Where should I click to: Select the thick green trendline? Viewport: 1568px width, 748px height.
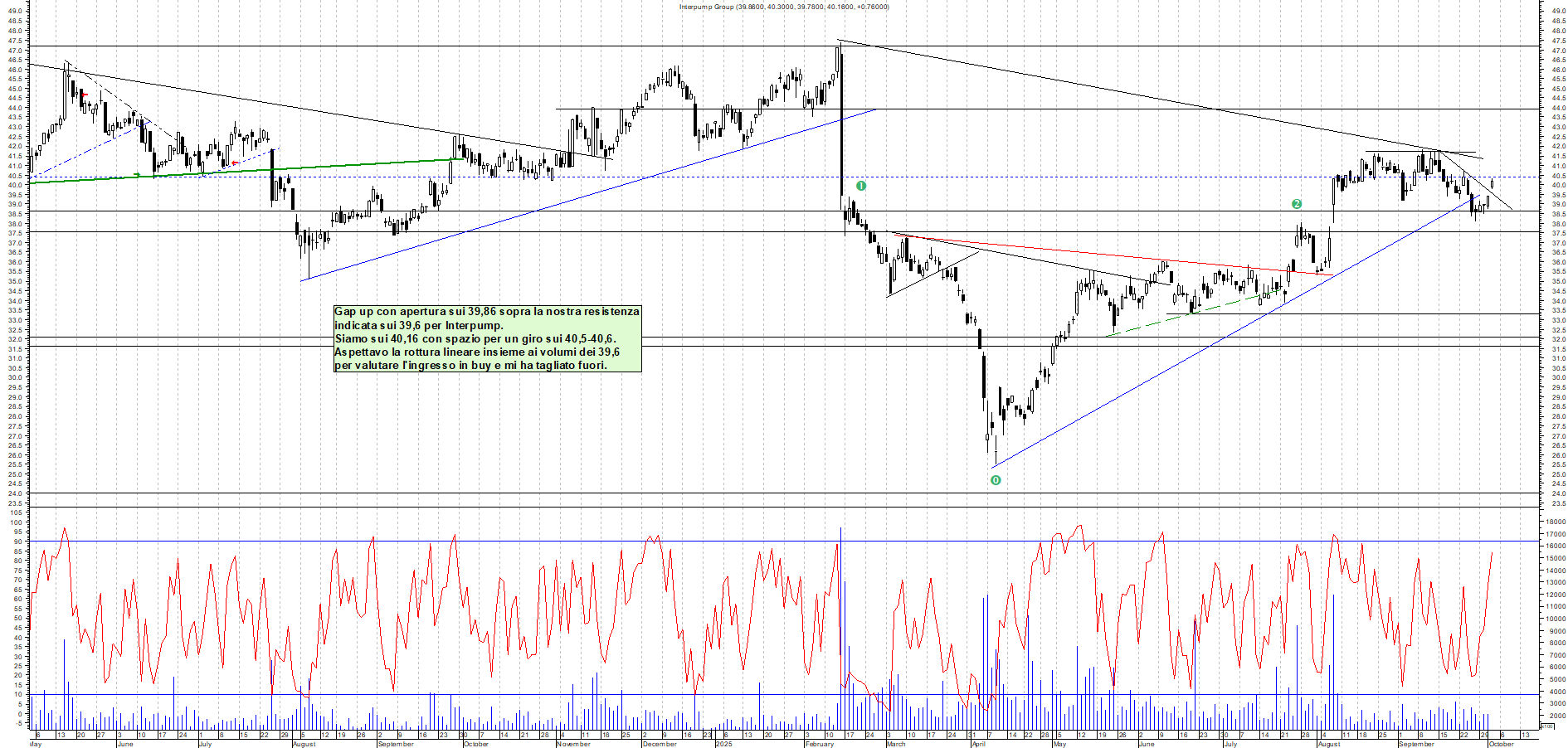coord(332,167)
